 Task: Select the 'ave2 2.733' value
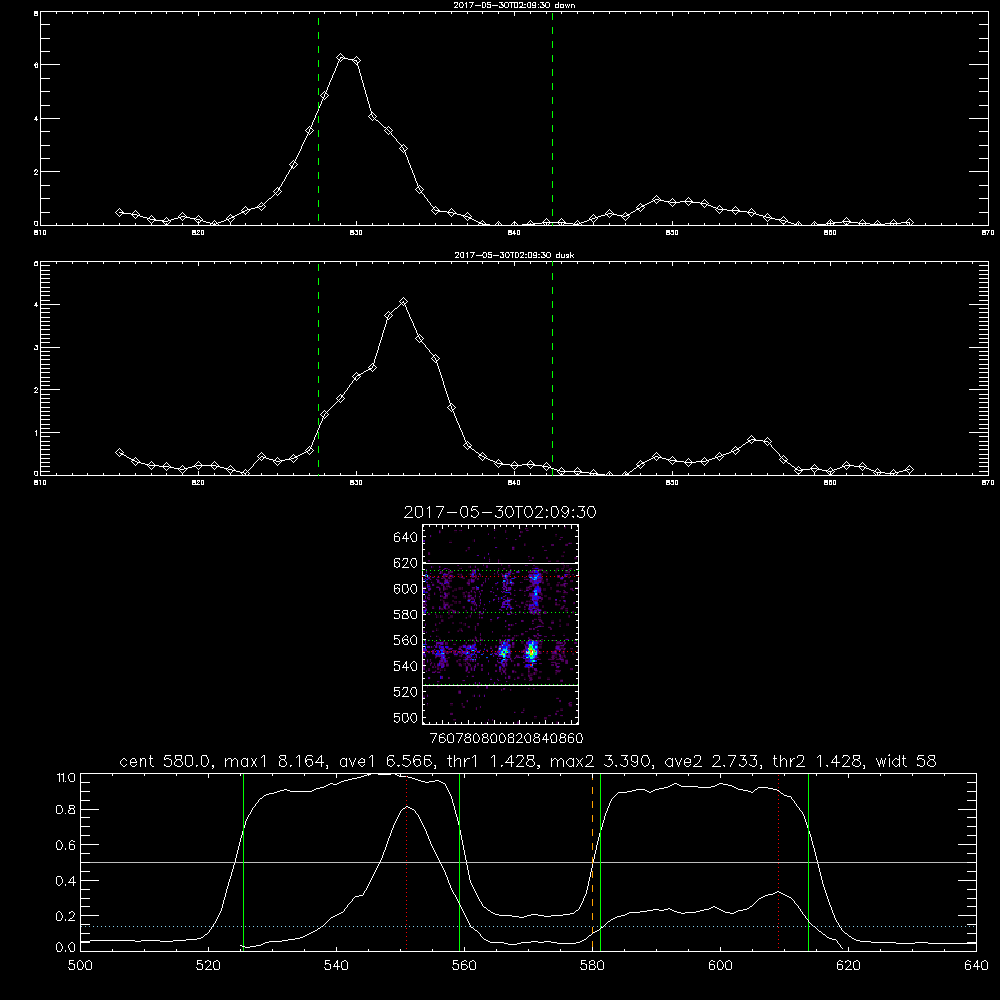coord(711,761)
